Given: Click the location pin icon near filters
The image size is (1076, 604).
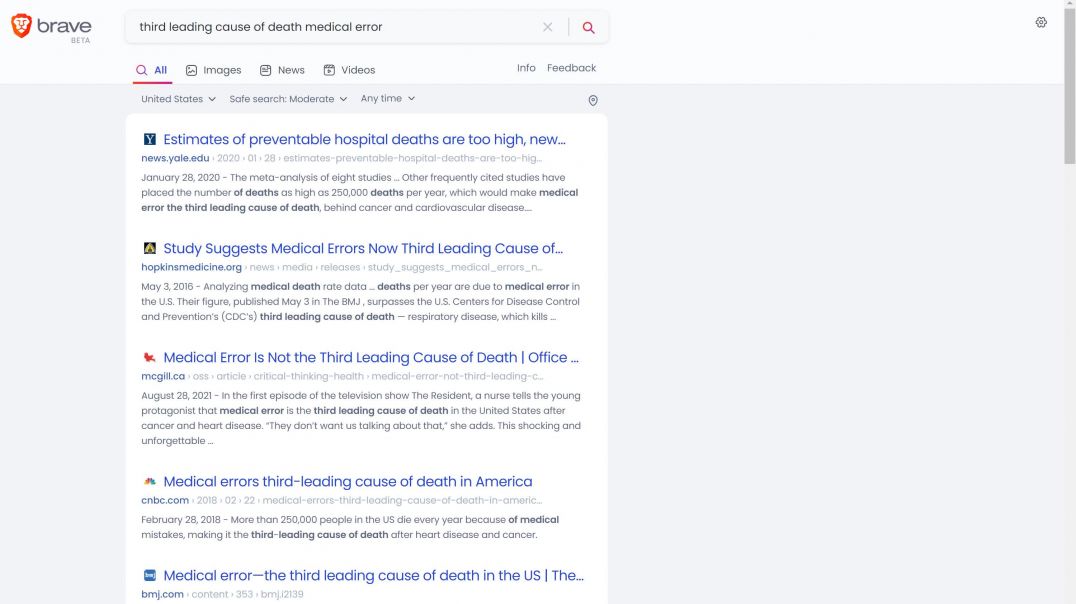Looking at the screenshot, I should coord(593,100).
